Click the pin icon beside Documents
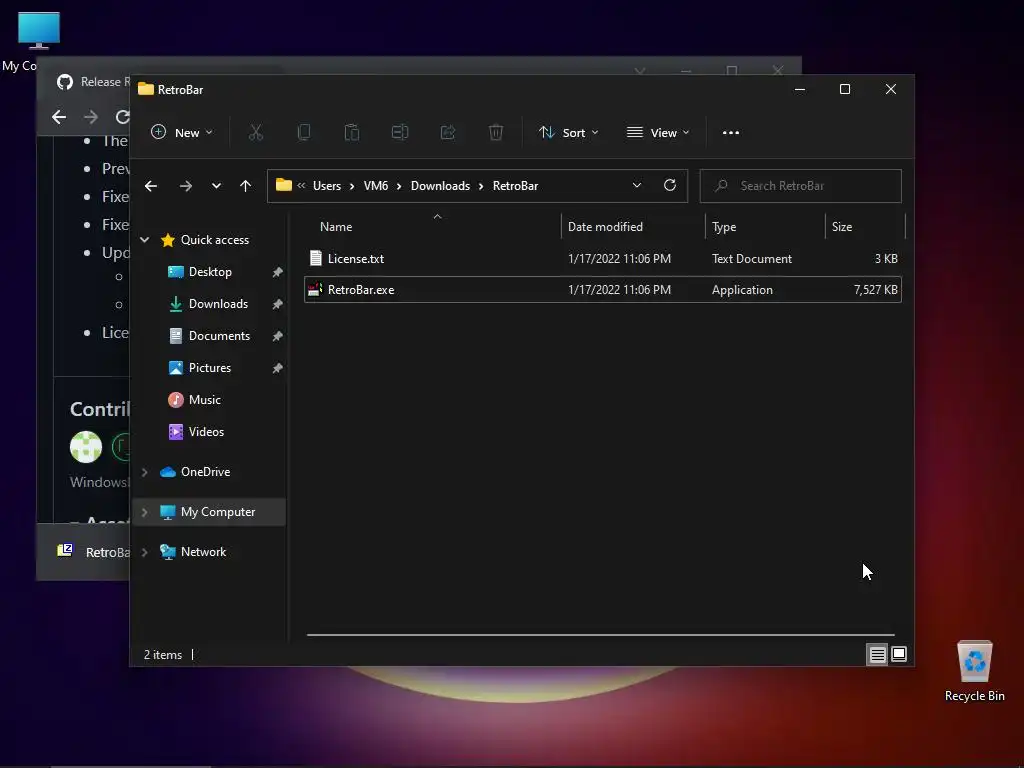The image size is (1024, 768). [278, 336]
